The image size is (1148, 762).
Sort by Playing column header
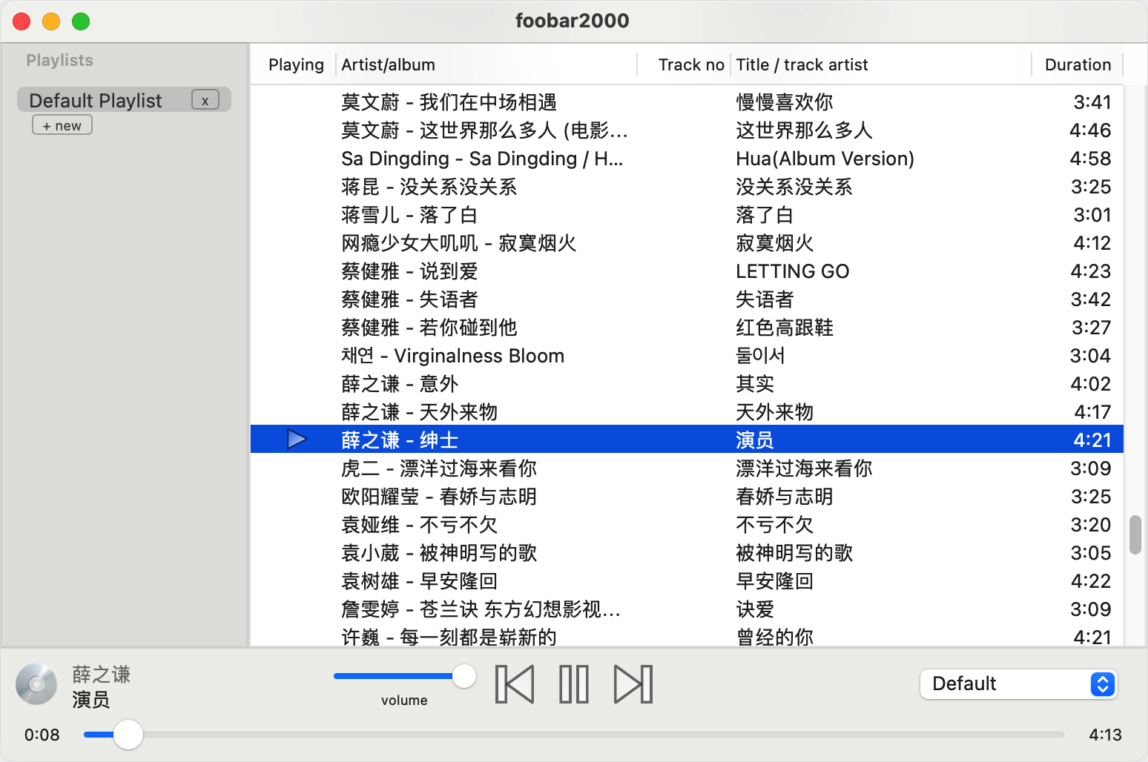click(x=296, y=64)
